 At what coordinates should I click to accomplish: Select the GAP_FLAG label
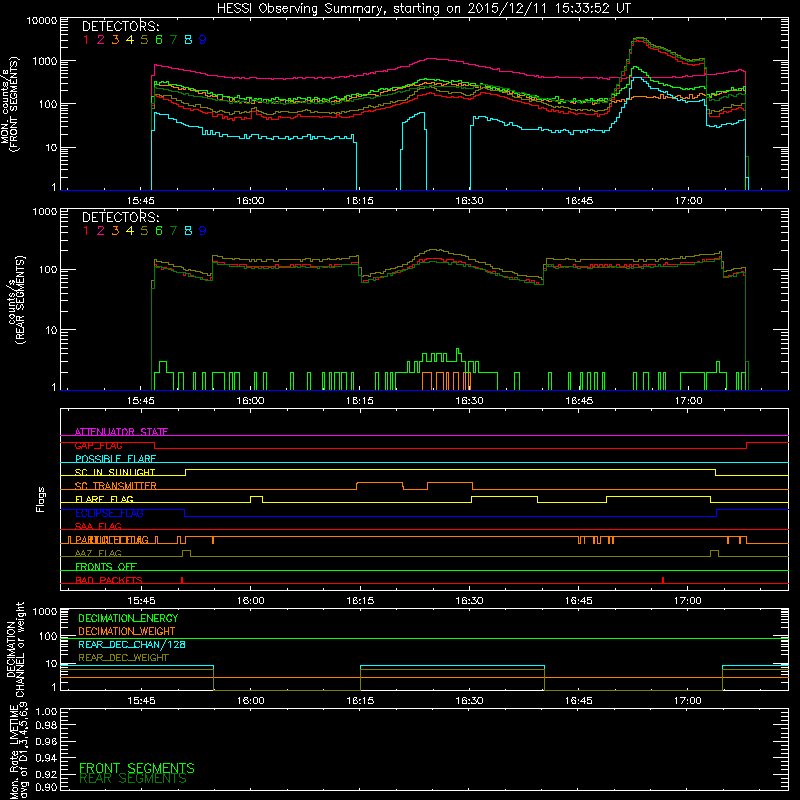tap(98, 445)
